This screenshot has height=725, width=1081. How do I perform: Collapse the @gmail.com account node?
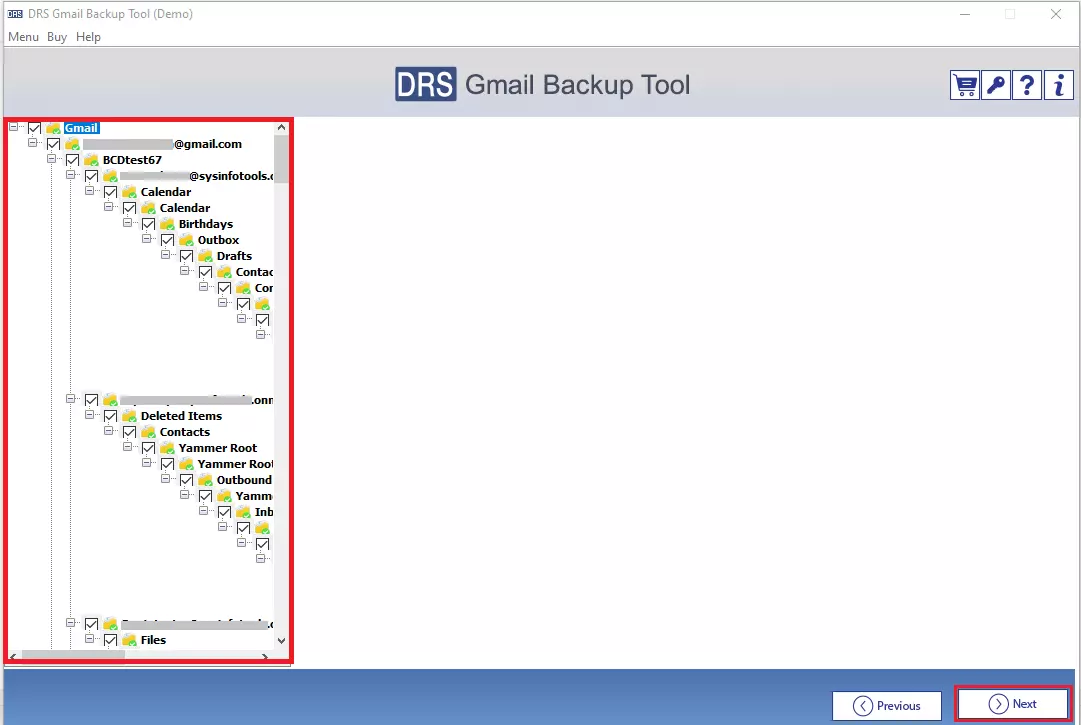[32, 143]
